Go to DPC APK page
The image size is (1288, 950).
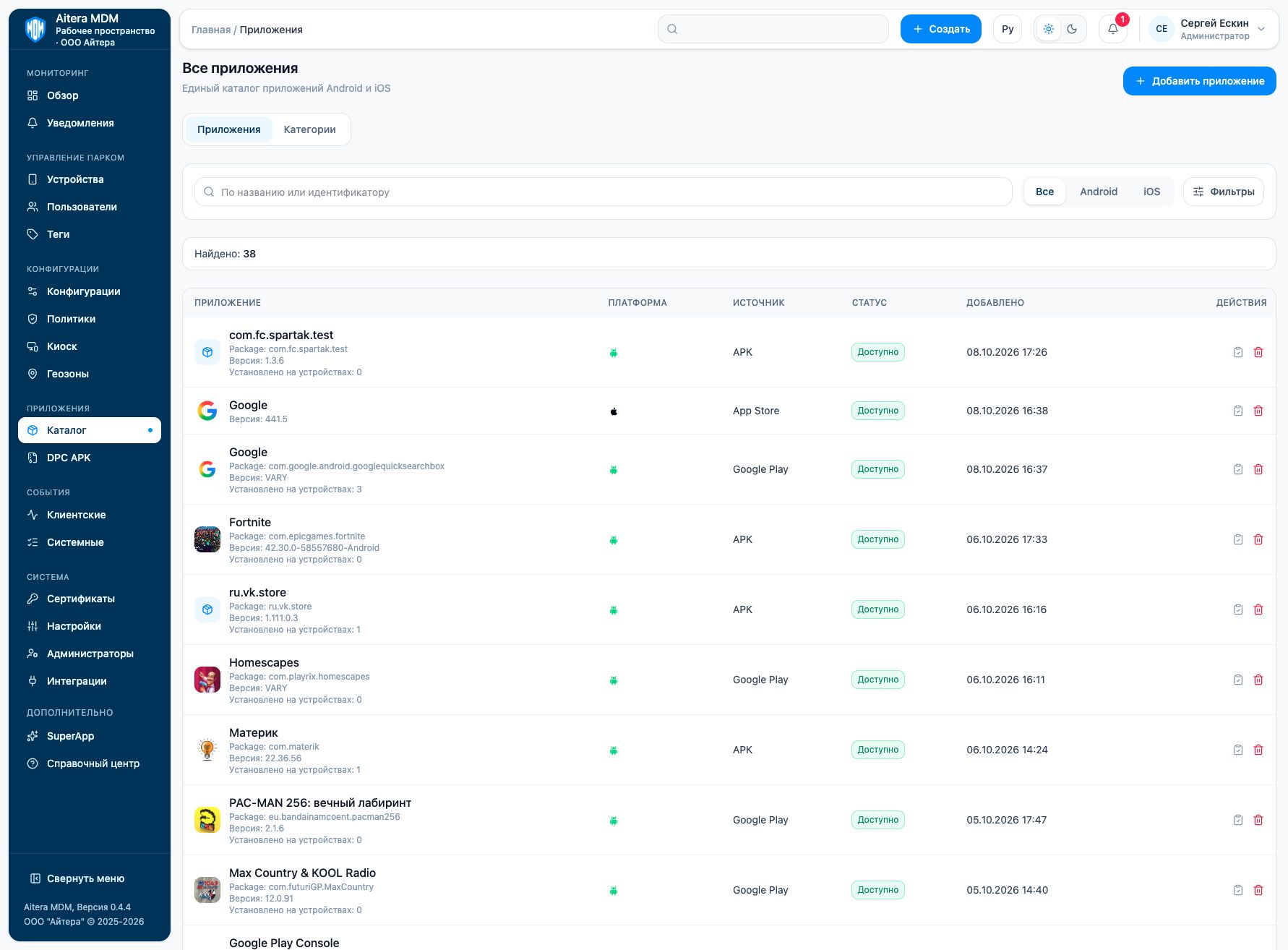pyautogui.click(x=90, y=458)
